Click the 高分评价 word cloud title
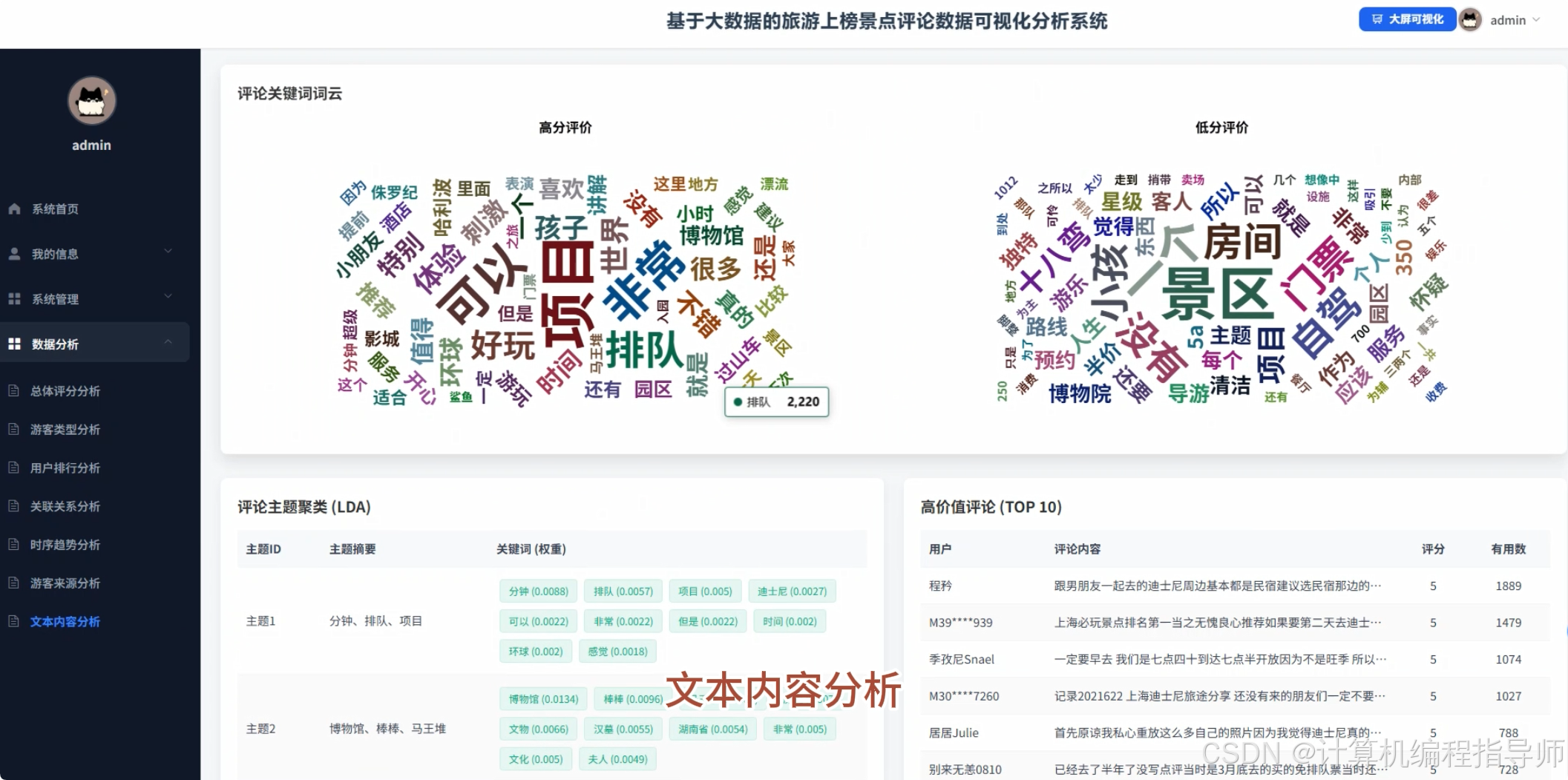The width and height of the screenshot is (1568, 780). pos(565,128)
